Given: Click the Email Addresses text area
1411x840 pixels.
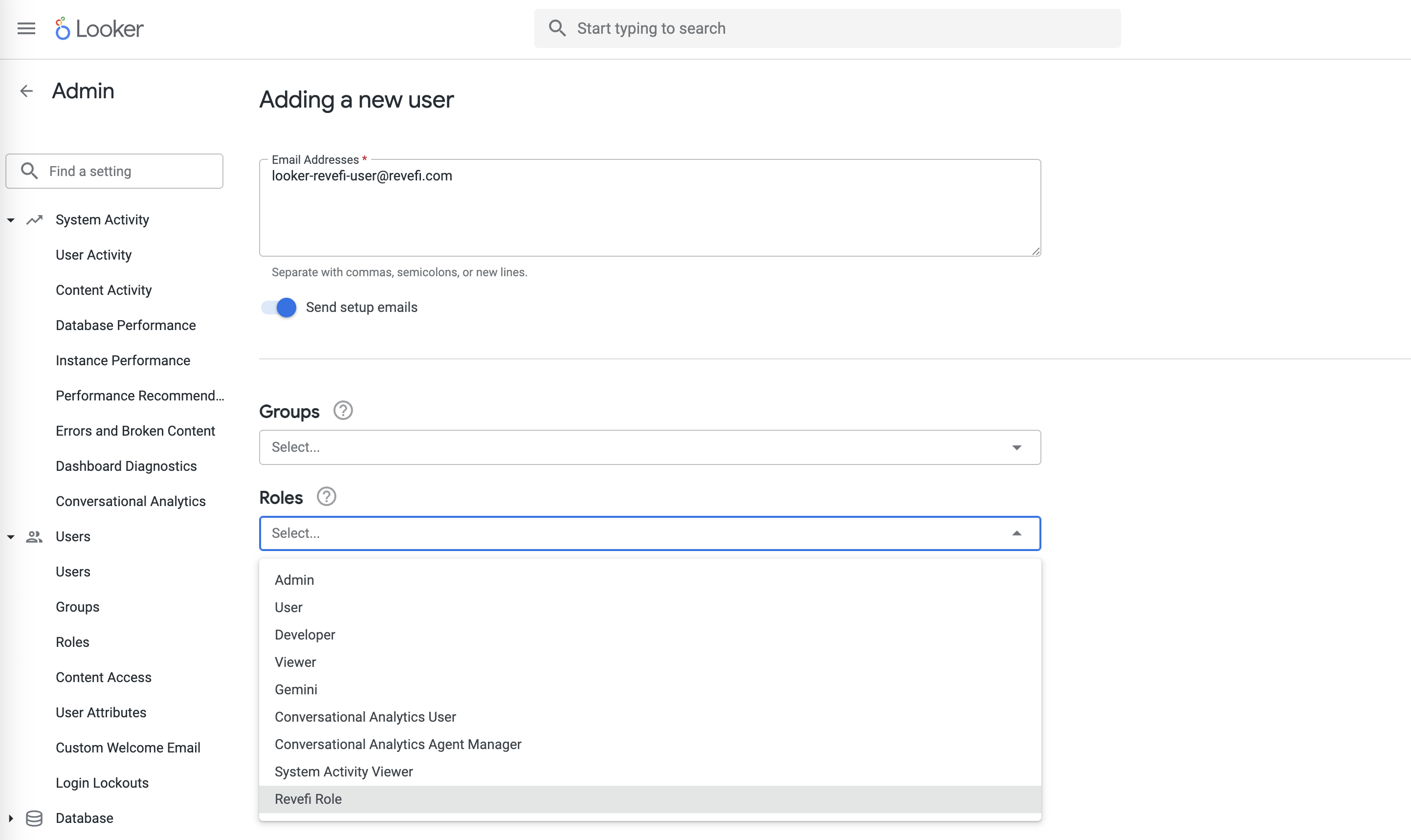Looking at the screenshot, I should (649, 215).
